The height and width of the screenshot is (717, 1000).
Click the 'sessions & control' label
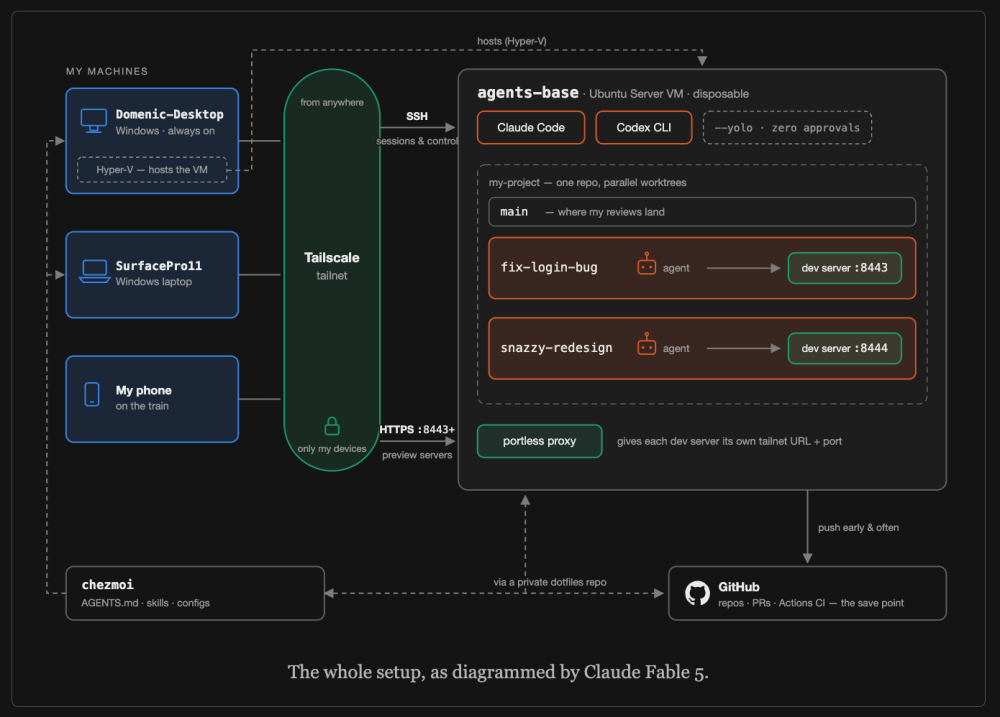tap(417, 141)
